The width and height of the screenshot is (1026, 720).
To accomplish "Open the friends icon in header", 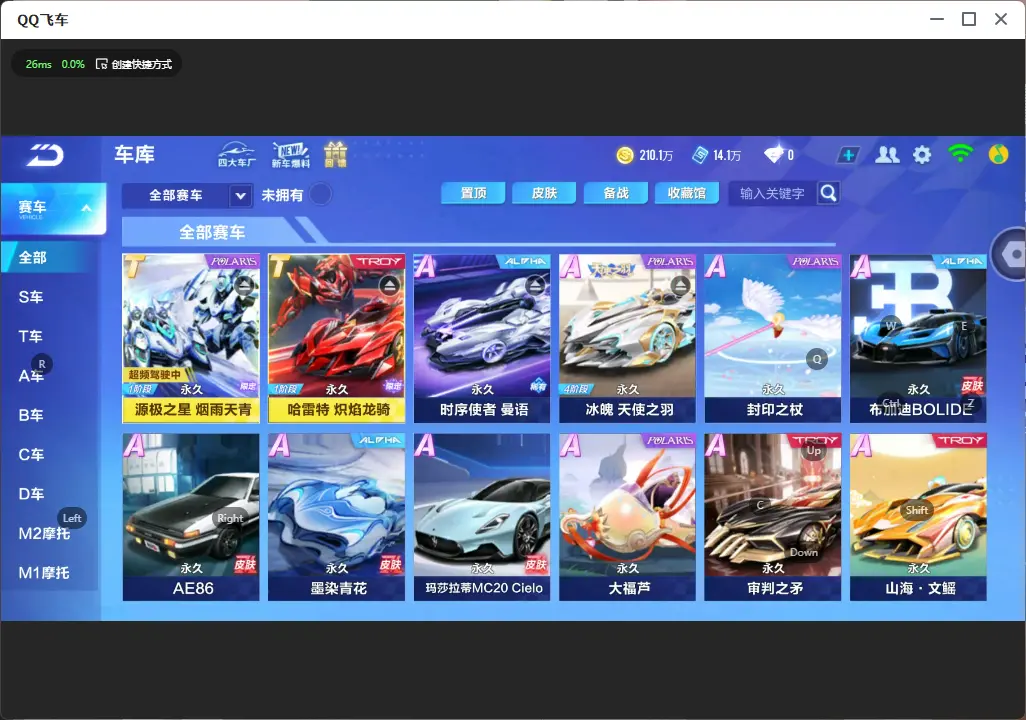I will pyautogui.click(x=887, y=155).
